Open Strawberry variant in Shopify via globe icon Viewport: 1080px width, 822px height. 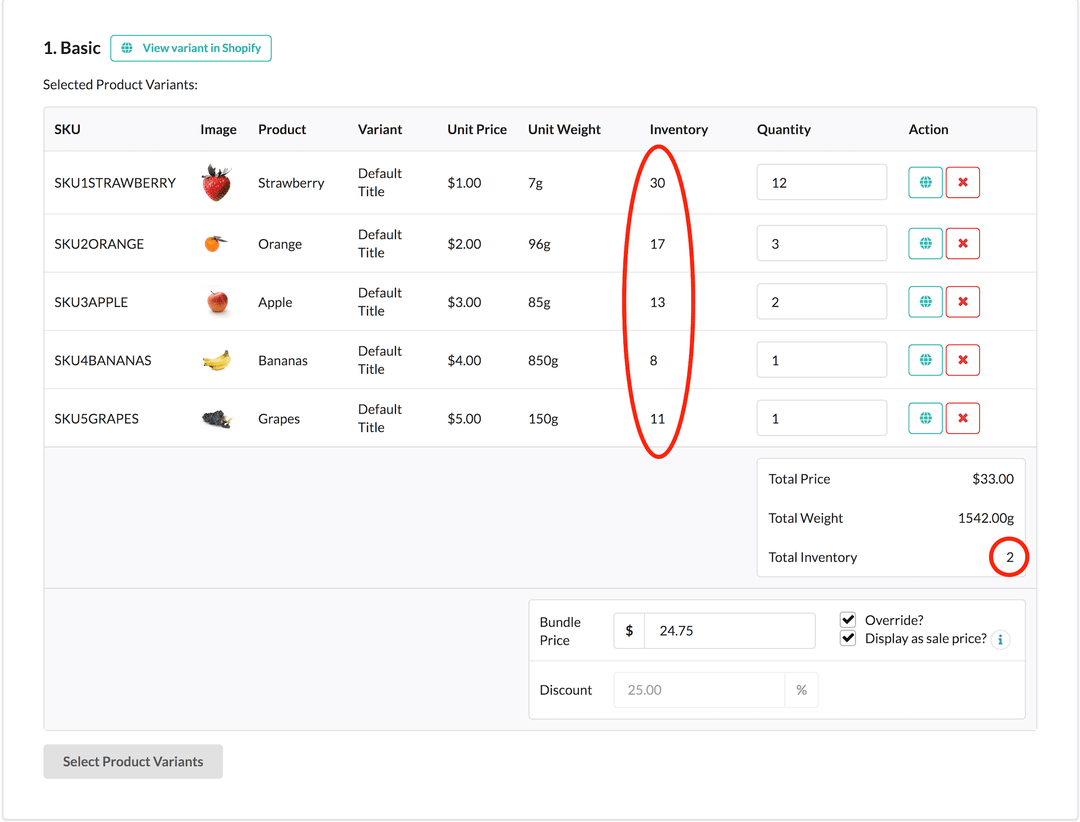coord(925,182)
